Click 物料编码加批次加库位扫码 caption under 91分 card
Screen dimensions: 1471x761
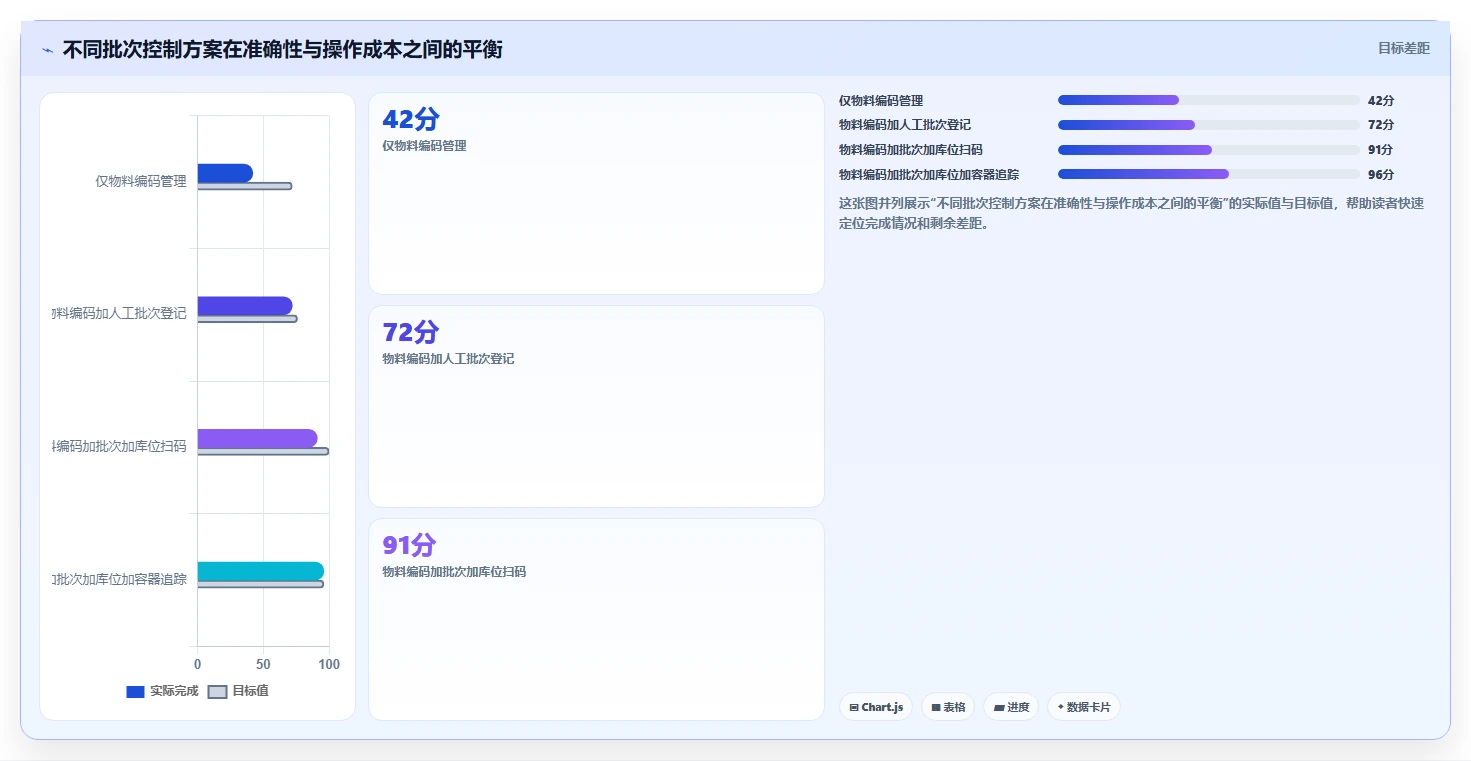(x=454, y=572)
